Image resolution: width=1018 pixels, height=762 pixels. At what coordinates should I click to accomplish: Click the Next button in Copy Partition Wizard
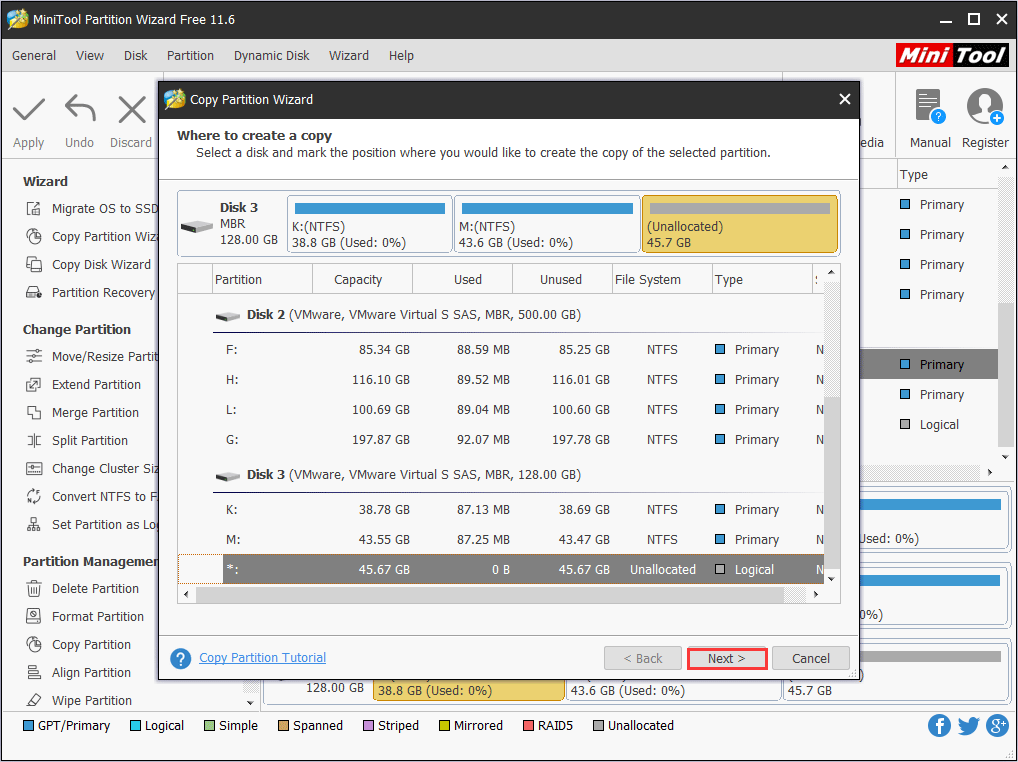(727, 658)
